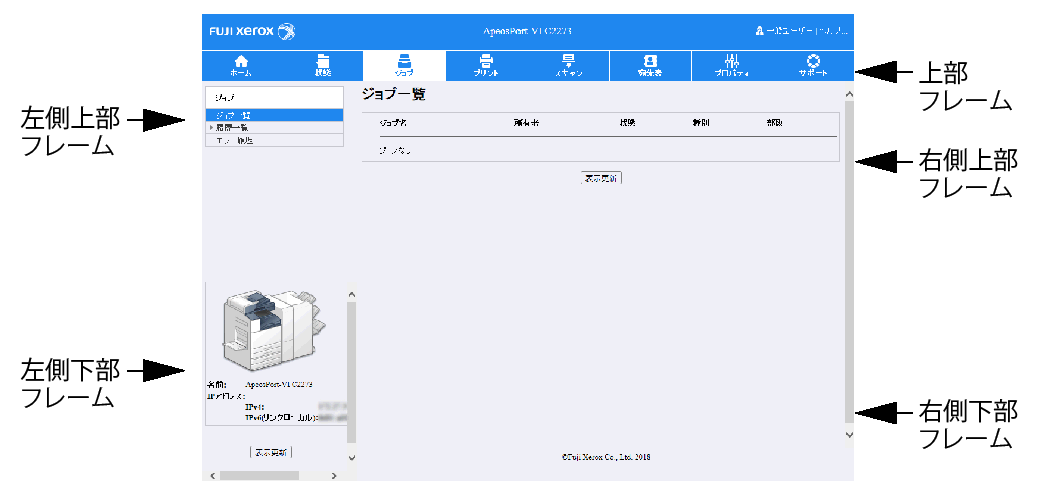Open the スキャン (Scan) icon tab
Image resolution: width=1043 pixels, height=498 pixels.
[x=568, y=65]
